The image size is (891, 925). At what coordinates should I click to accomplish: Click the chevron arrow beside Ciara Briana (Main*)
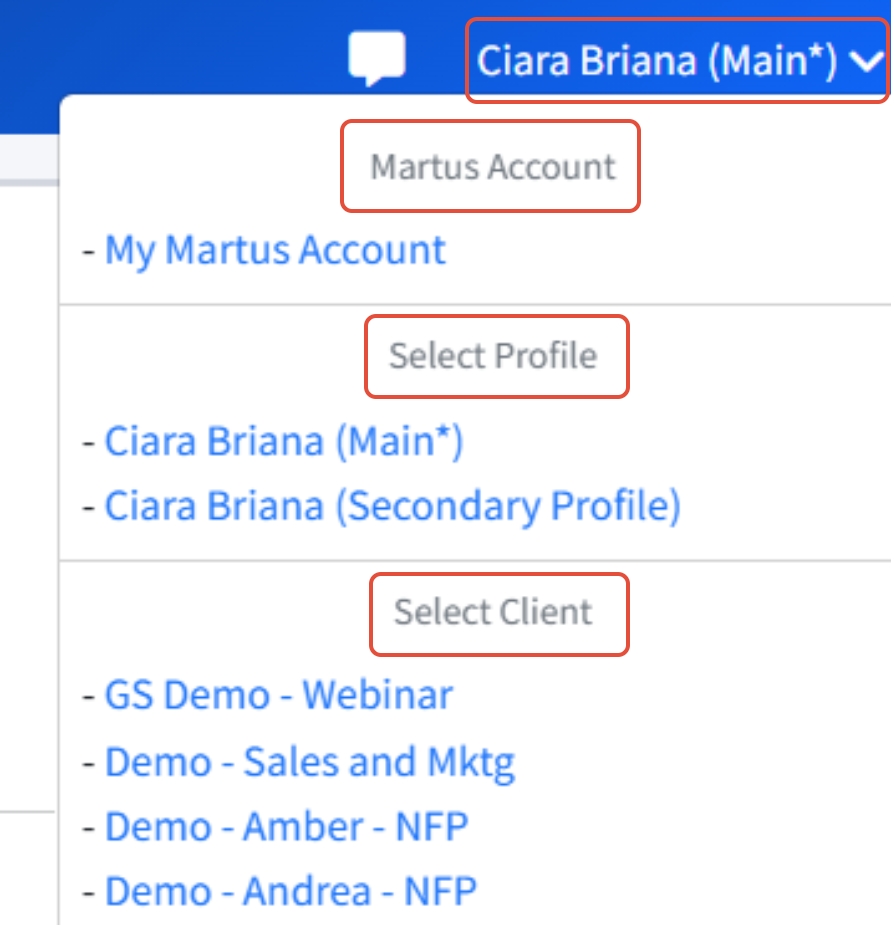coord(866,61)
